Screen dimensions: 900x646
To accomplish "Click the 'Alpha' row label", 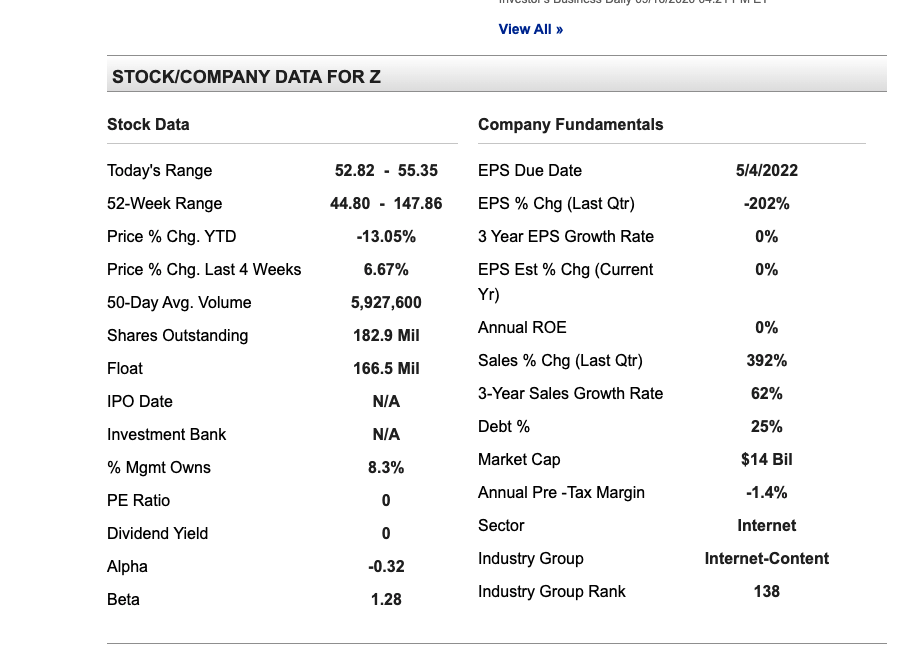I will click(127, 567).
